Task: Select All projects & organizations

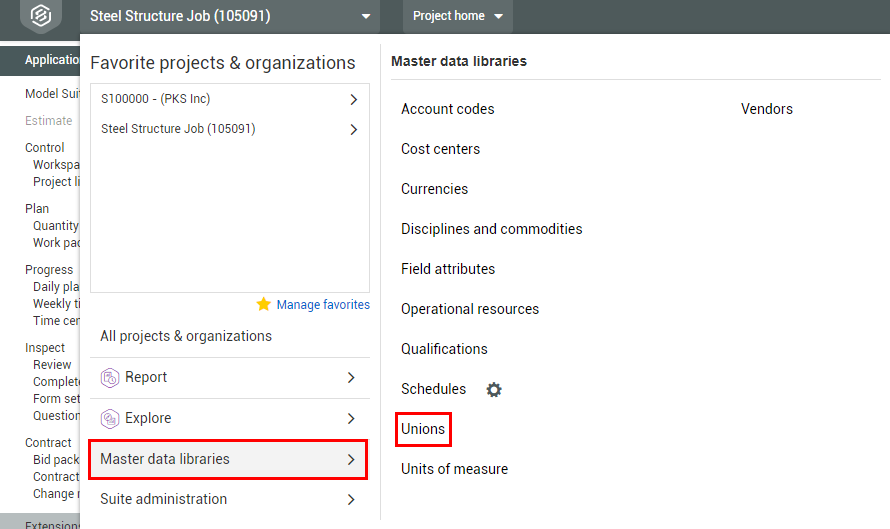Action: click(186, 336)
